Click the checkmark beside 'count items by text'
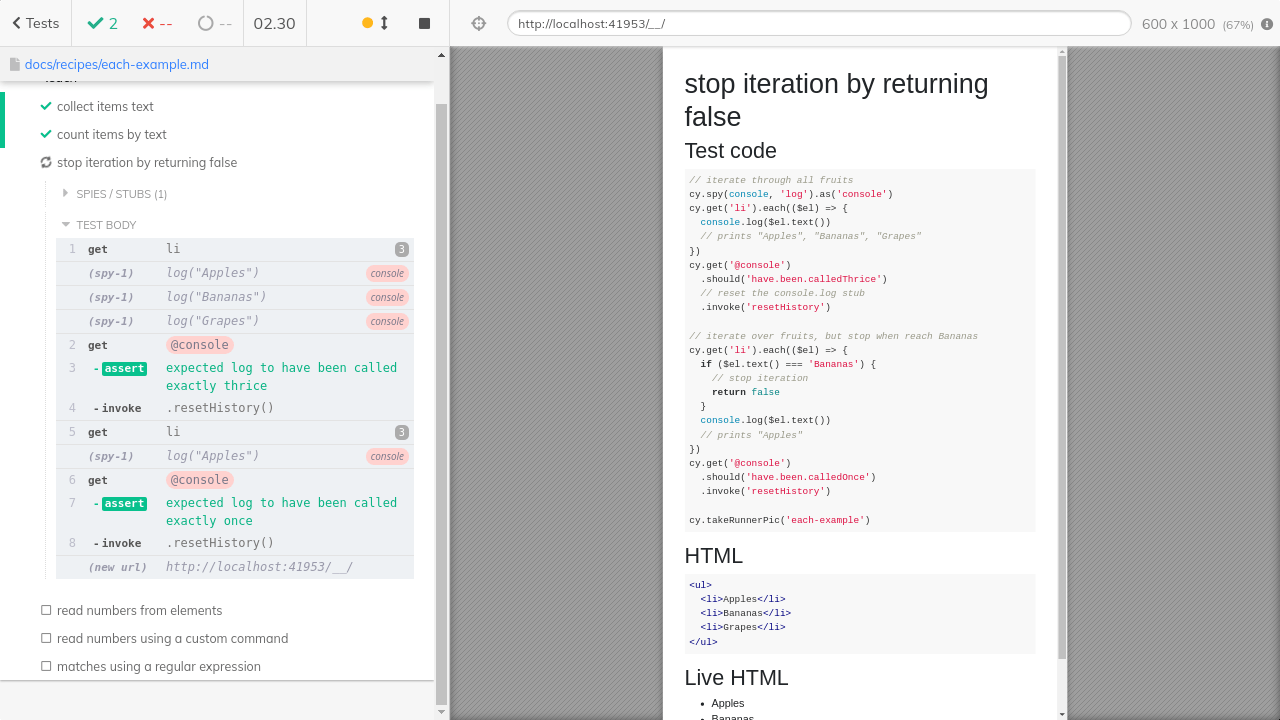The height and width of the screenshot is (720, 1280). pos(46,134)
